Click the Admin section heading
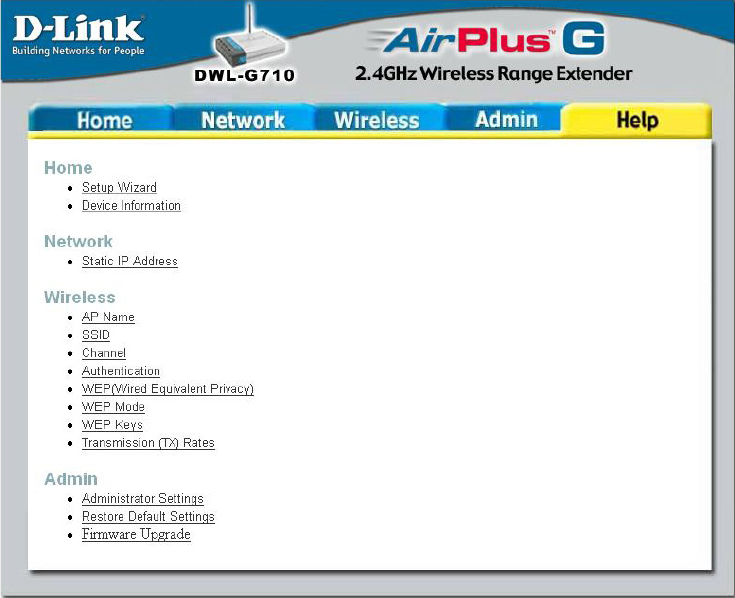 (71, 479)
